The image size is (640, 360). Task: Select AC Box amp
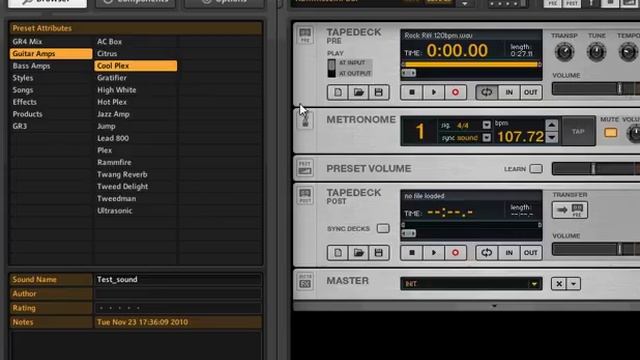pyautogui.click(x=136, y=42)
